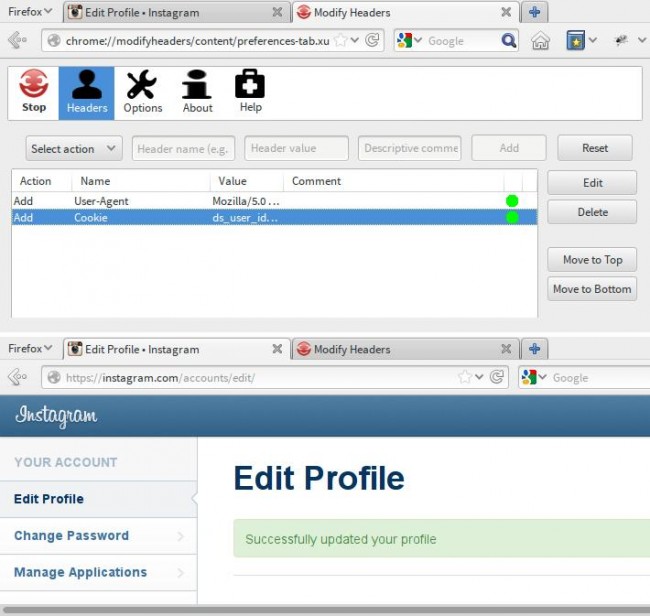Open the bookmarks menu icon in upper toolbar
The image size is (650, 616).
(x=575, y=40)
